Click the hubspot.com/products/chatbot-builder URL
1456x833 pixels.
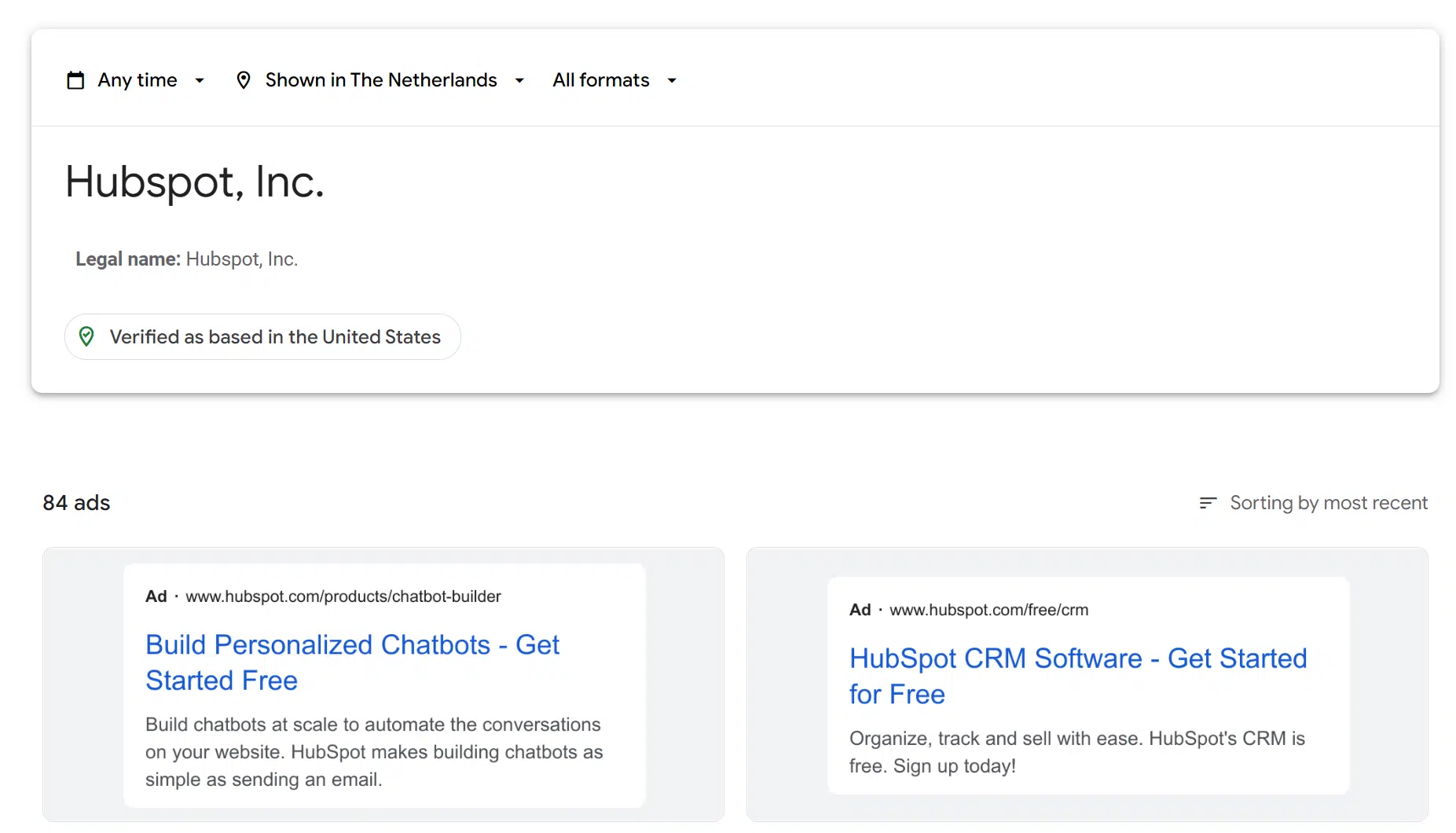pos(343,596)
